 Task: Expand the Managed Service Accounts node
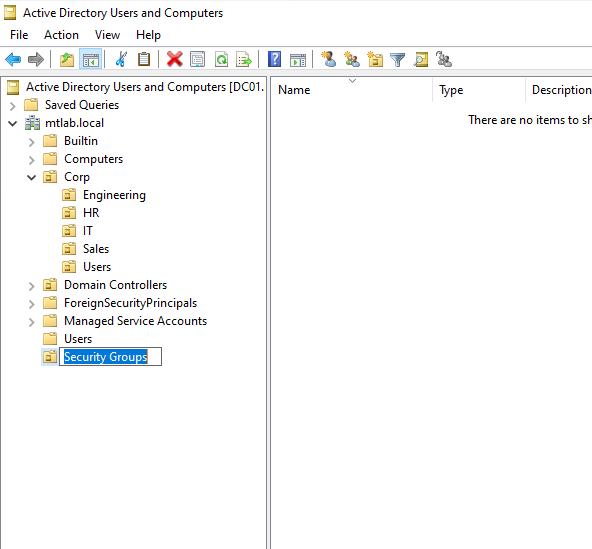tap(32, 322)
